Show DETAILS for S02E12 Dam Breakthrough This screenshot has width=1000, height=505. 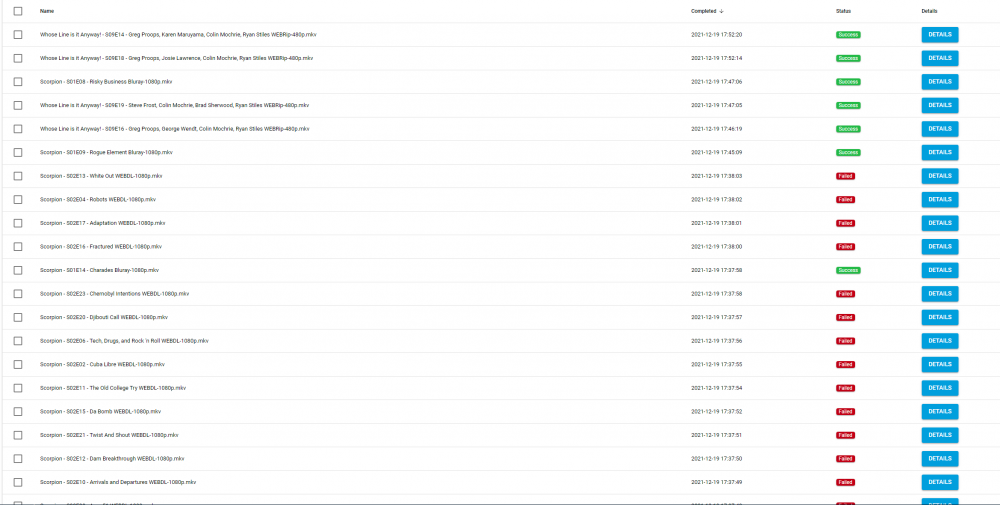coord(939,459)
